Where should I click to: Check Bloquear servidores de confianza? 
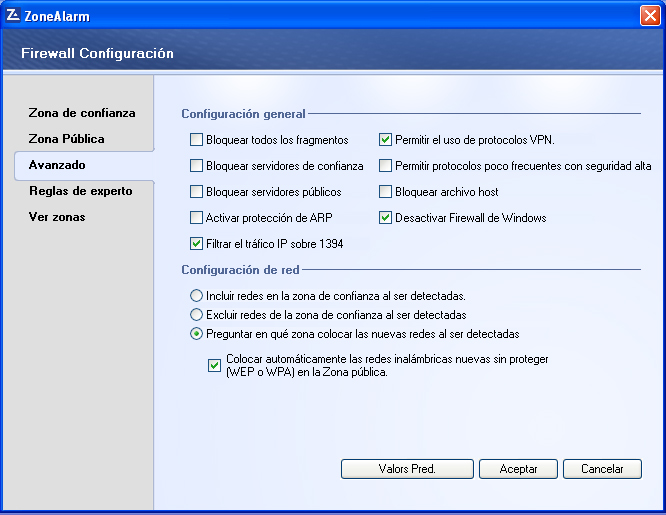(196, 166)
